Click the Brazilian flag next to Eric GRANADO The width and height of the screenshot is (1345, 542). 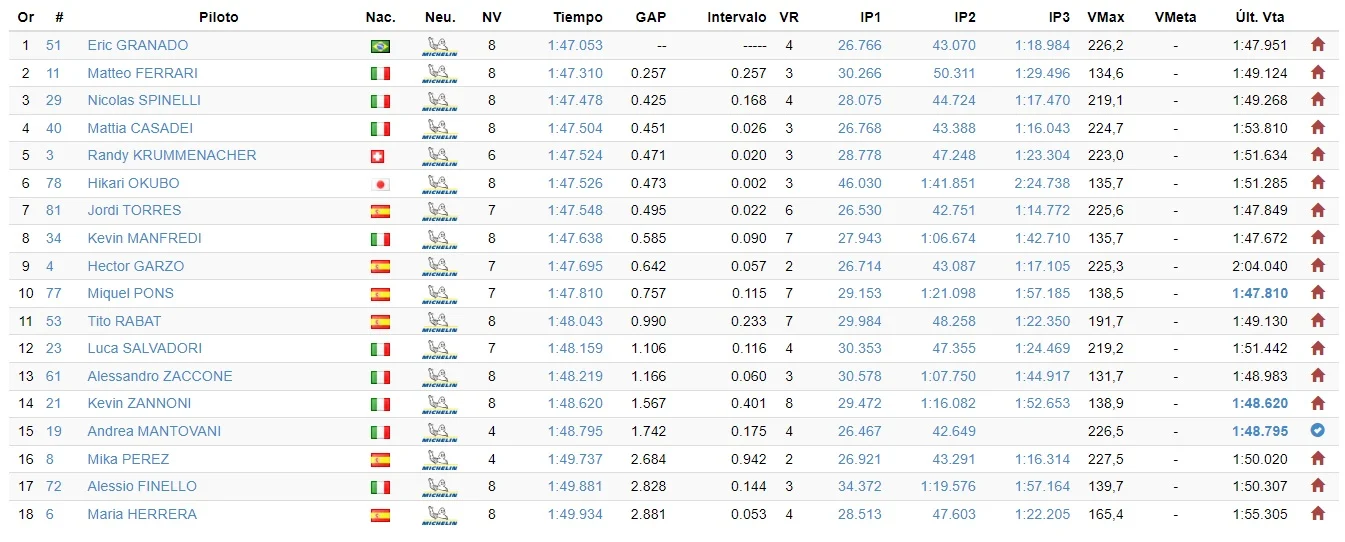[380, 46]
